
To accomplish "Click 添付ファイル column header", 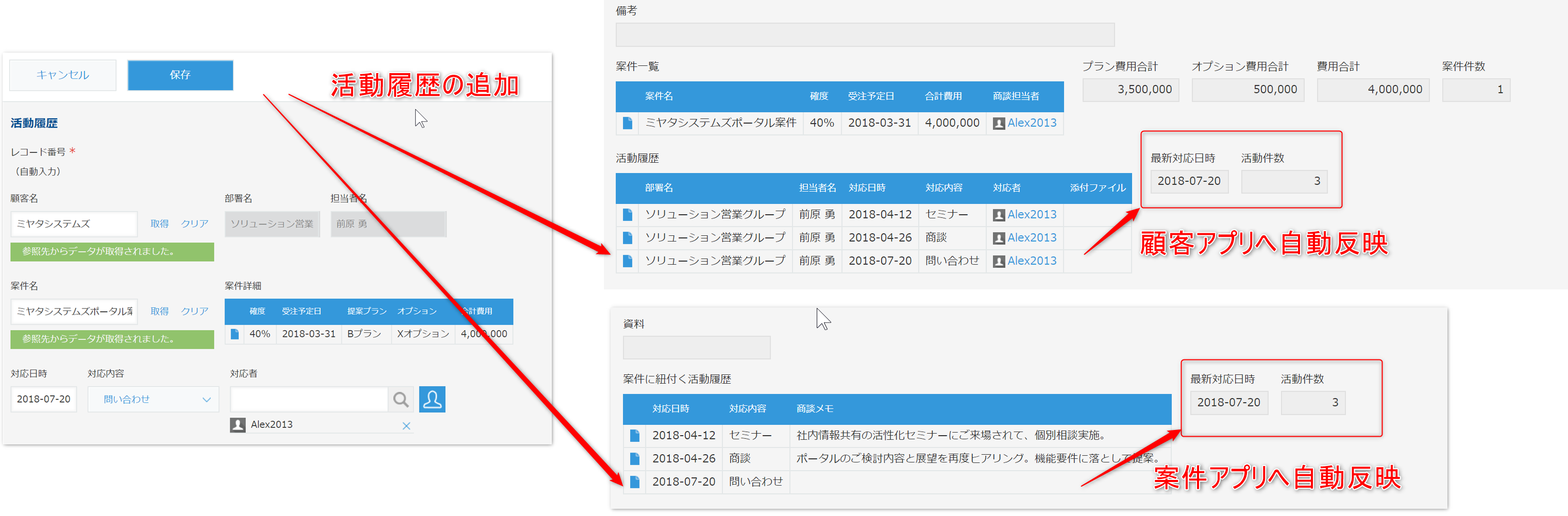I will tap(1098, 188).
